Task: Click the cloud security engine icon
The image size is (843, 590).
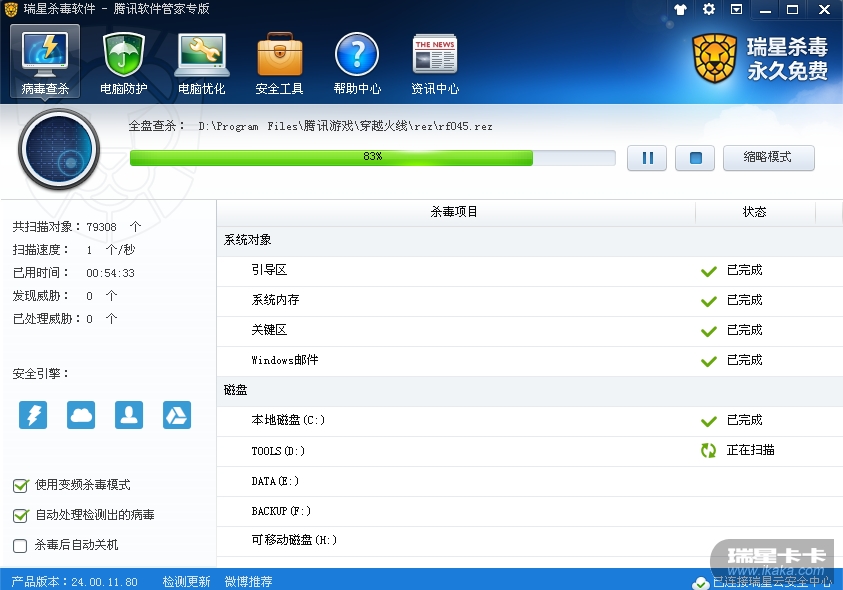Action: coord(81,415)
